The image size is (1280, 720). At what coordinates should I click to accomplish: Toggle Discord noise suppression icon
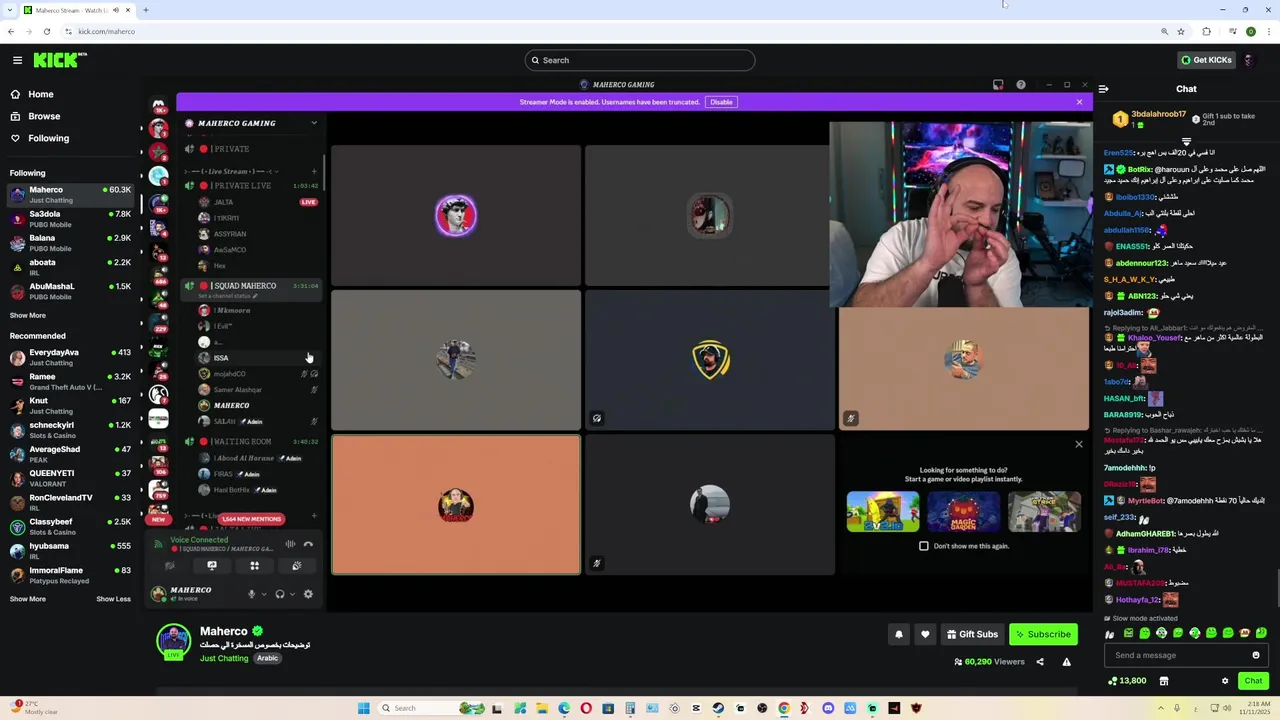click(290, 545)
